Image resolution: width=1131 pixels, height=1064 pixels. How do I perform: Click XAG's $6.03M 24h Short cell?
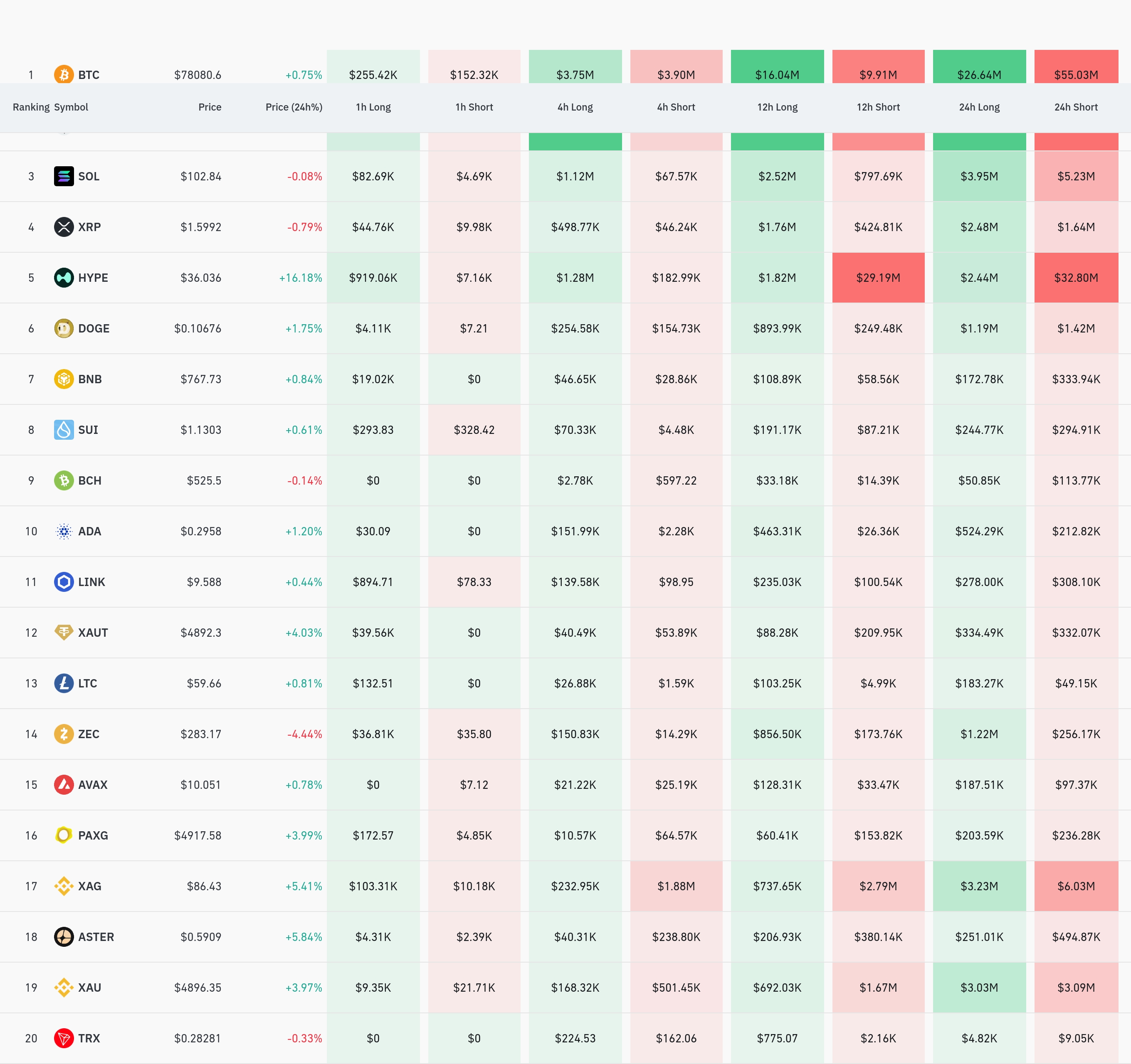(x=1075, y=886)
